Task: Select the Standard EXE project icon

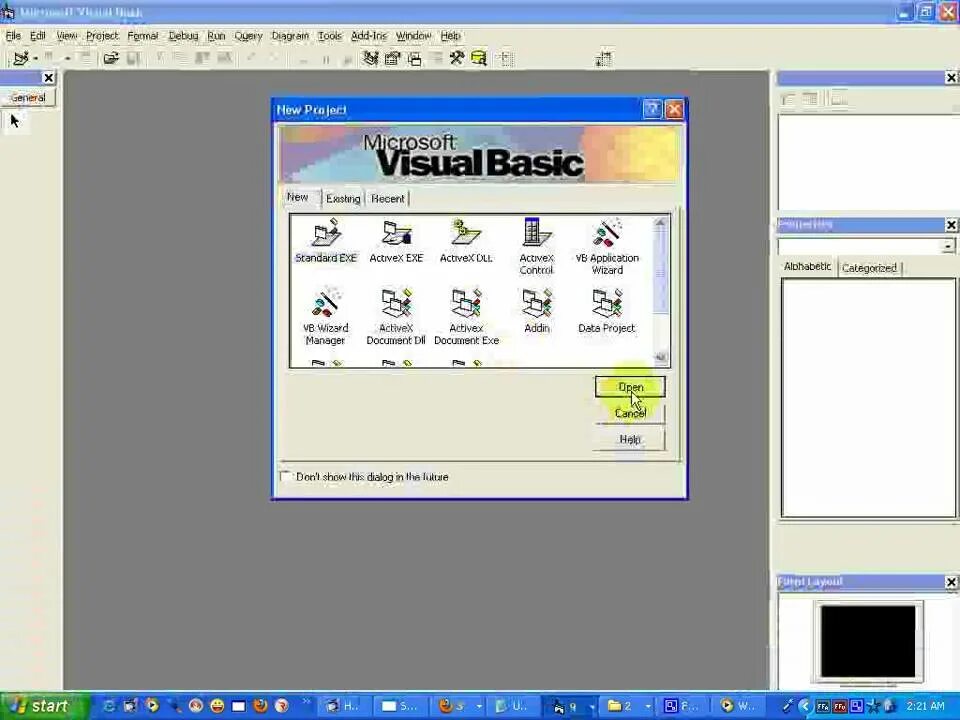Action: (326, 241)
